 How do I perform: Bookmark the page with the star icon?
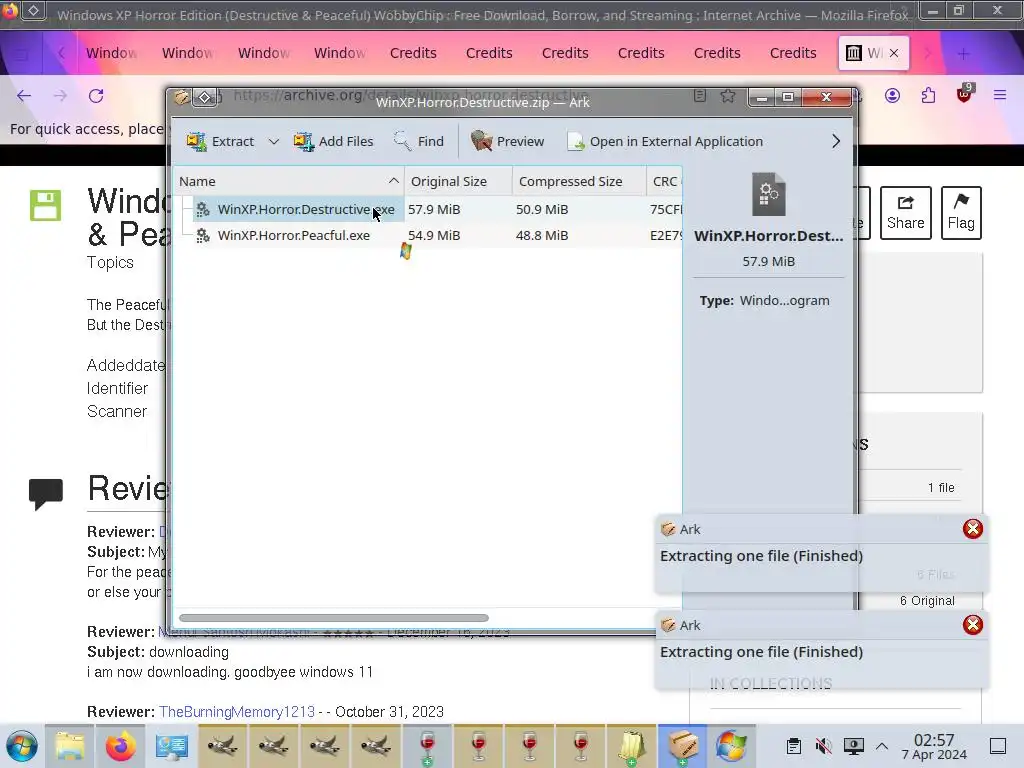(x=728, y=96)
